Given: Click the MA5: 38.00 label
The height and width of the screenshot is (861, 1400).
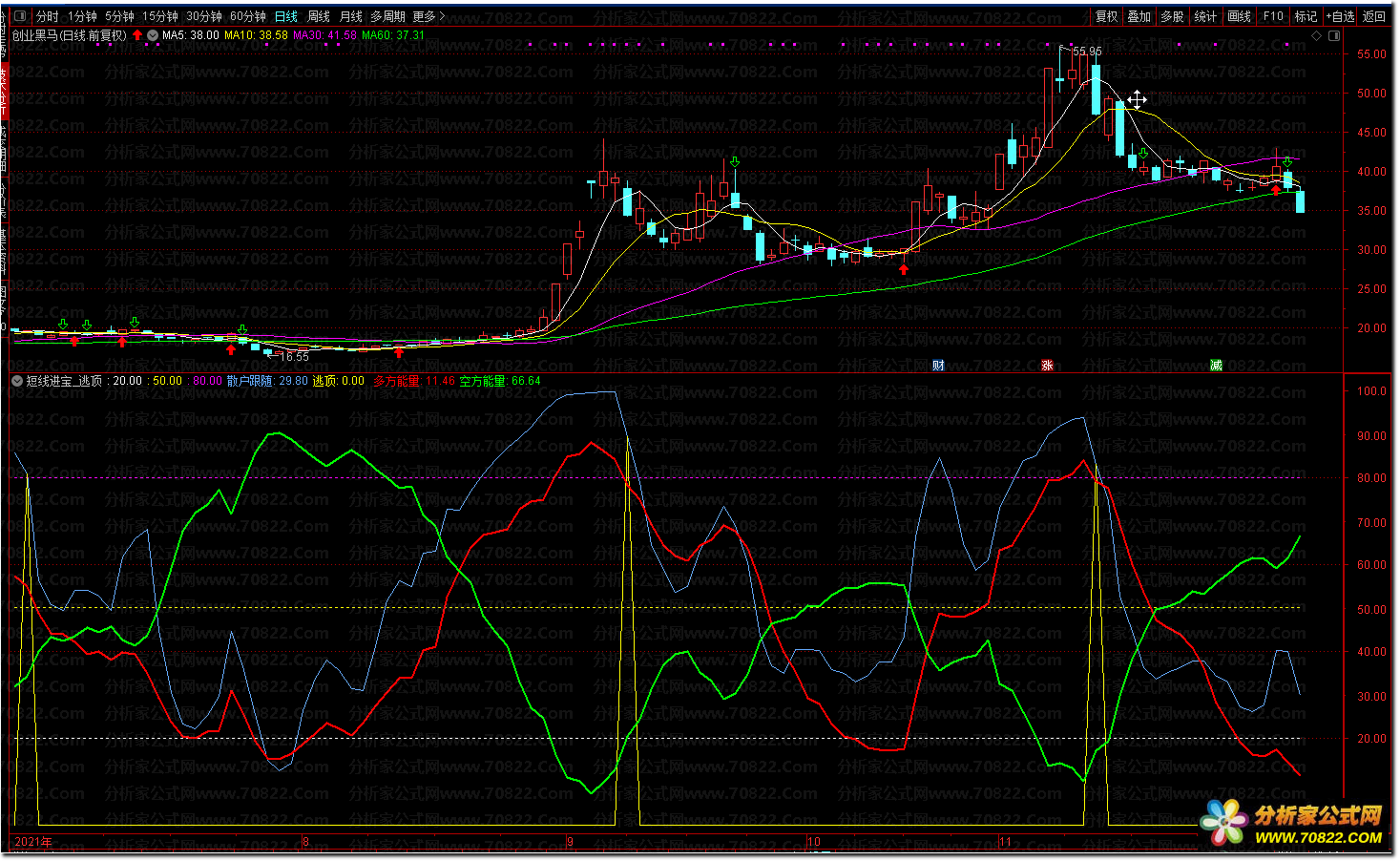Looking at the screenshot, I should pos(190,35).
